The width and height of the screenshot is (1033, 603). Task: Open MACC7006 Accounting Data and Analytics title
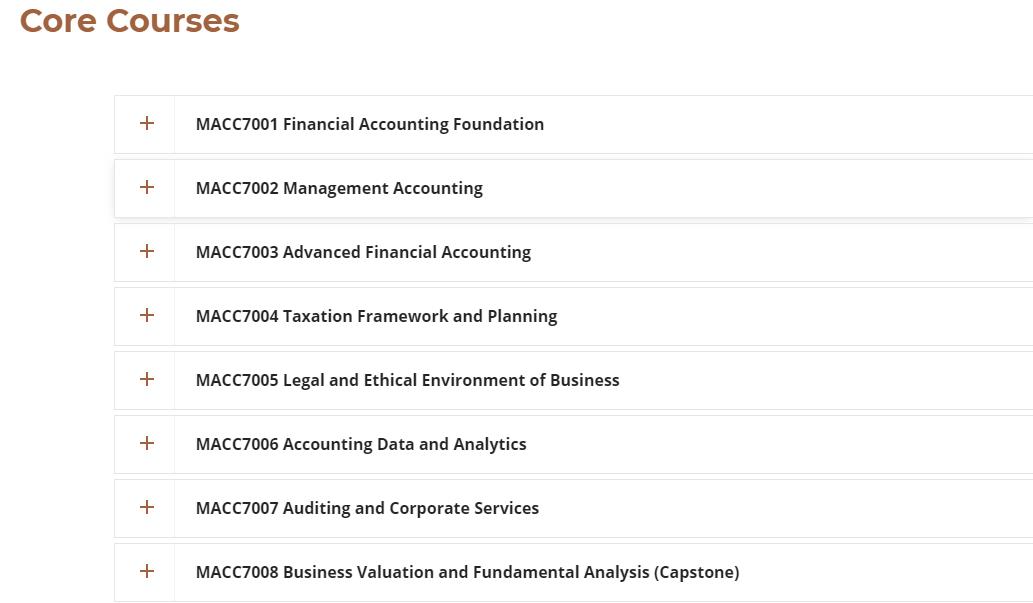point(361,444)
